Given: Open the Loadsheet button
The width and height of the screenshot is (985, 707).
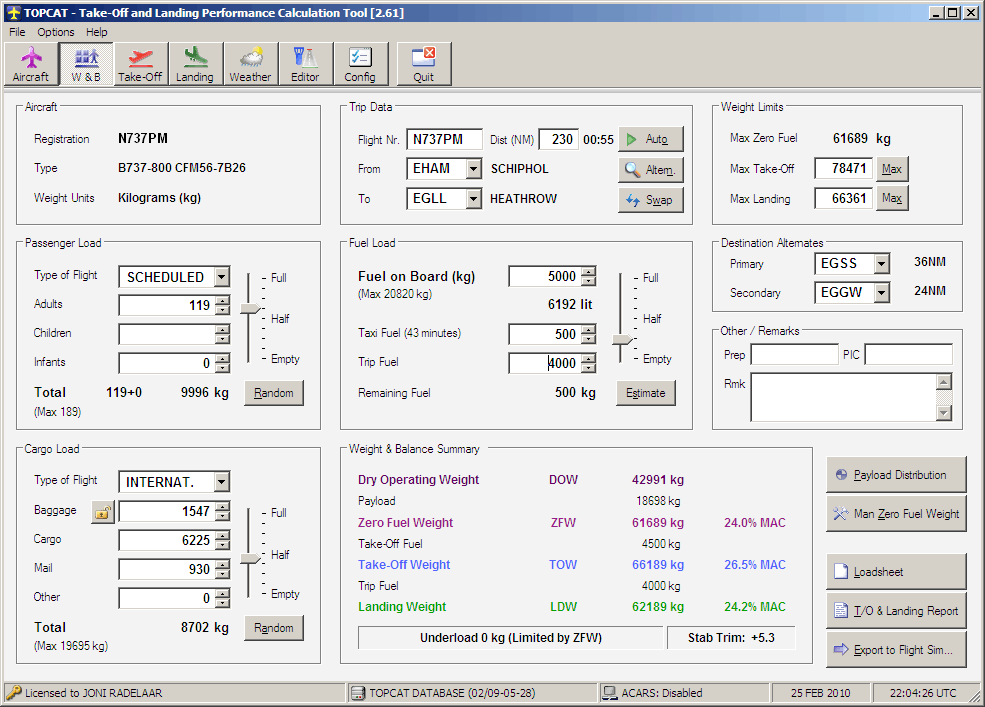Looking at the screenshot, I should pyautogui.click(x=896, y=572).
